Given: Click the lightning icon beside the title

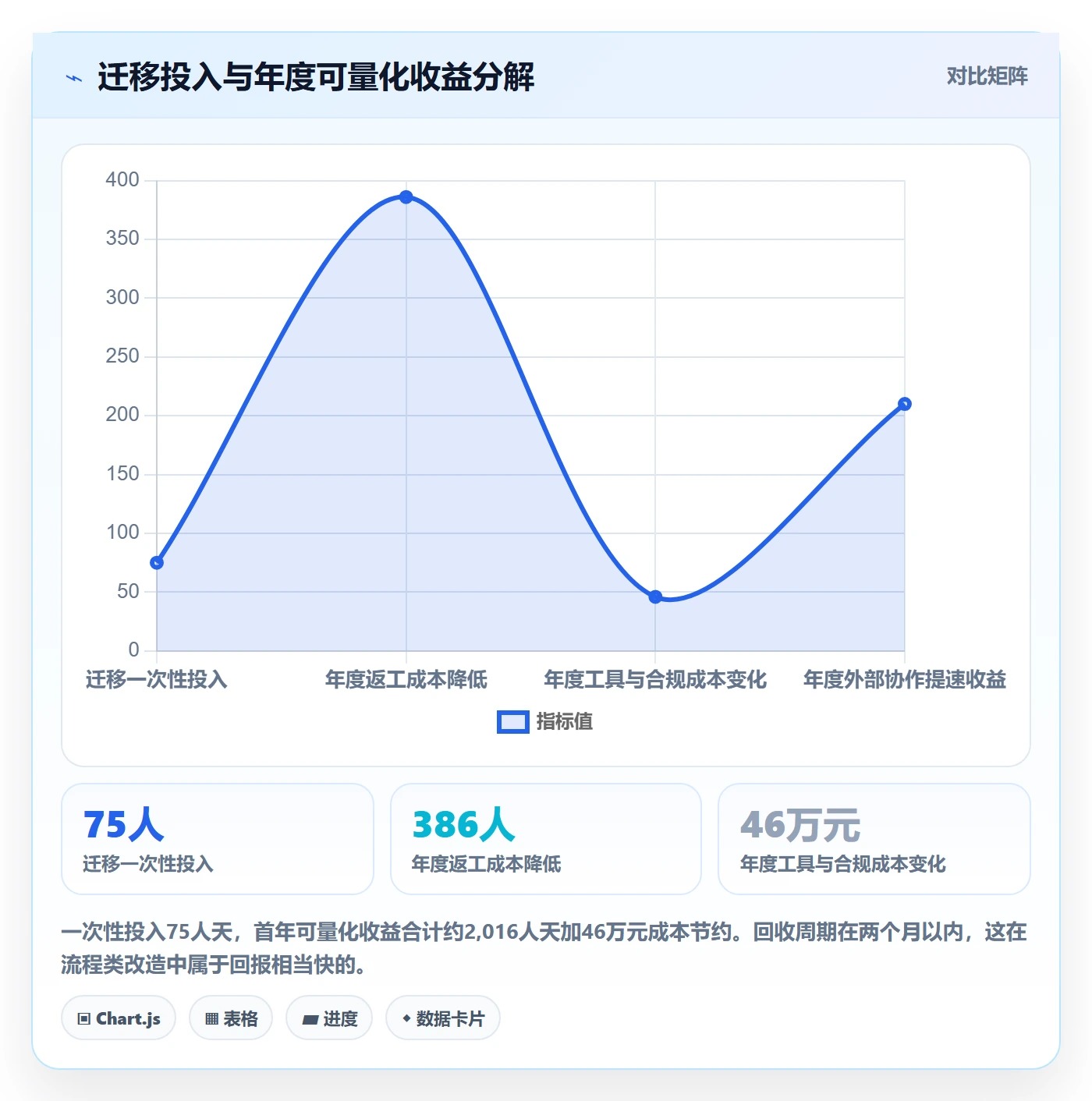Looking at the screenshot, I should [x=74, y=78].
